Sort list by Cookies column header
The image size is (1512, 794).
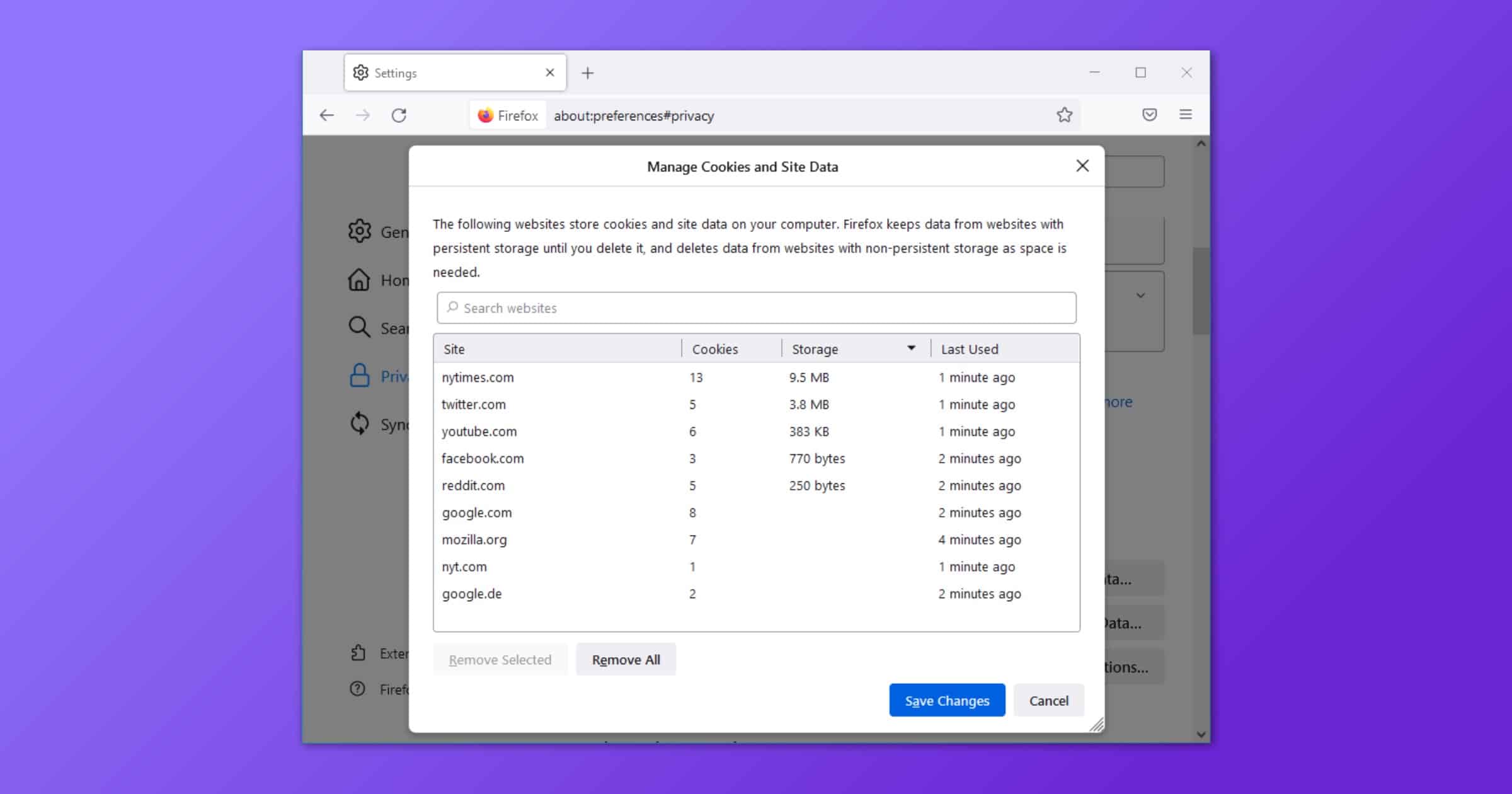click(x=715, y=349)
